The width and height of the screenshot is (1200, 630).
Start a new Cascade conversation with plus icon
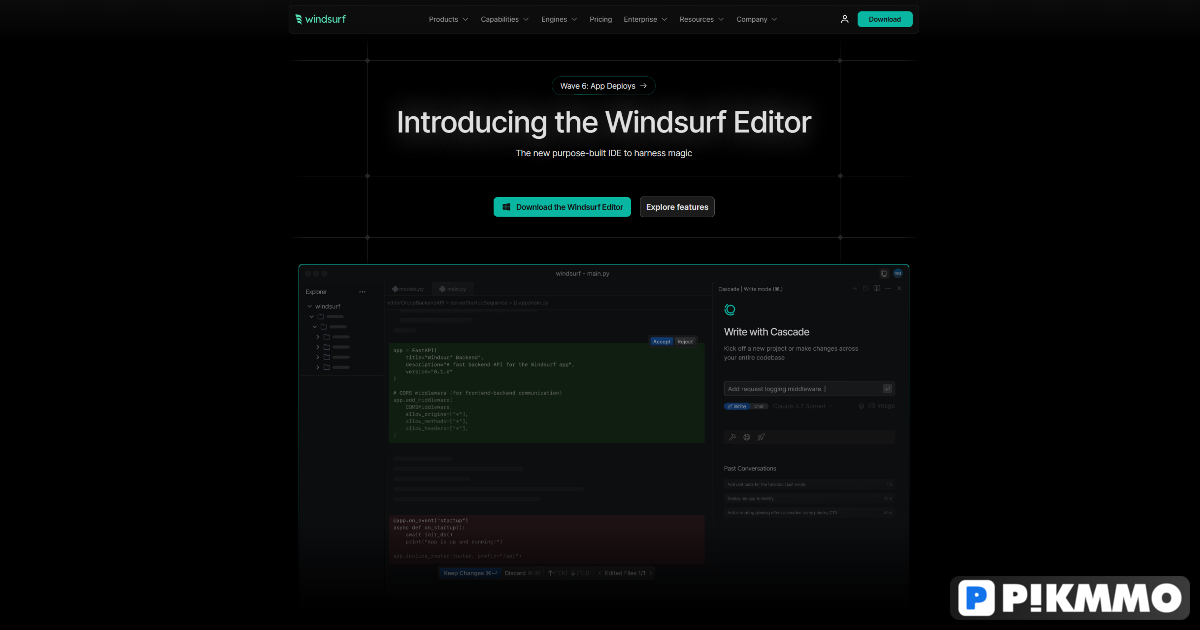pos(854,288)
